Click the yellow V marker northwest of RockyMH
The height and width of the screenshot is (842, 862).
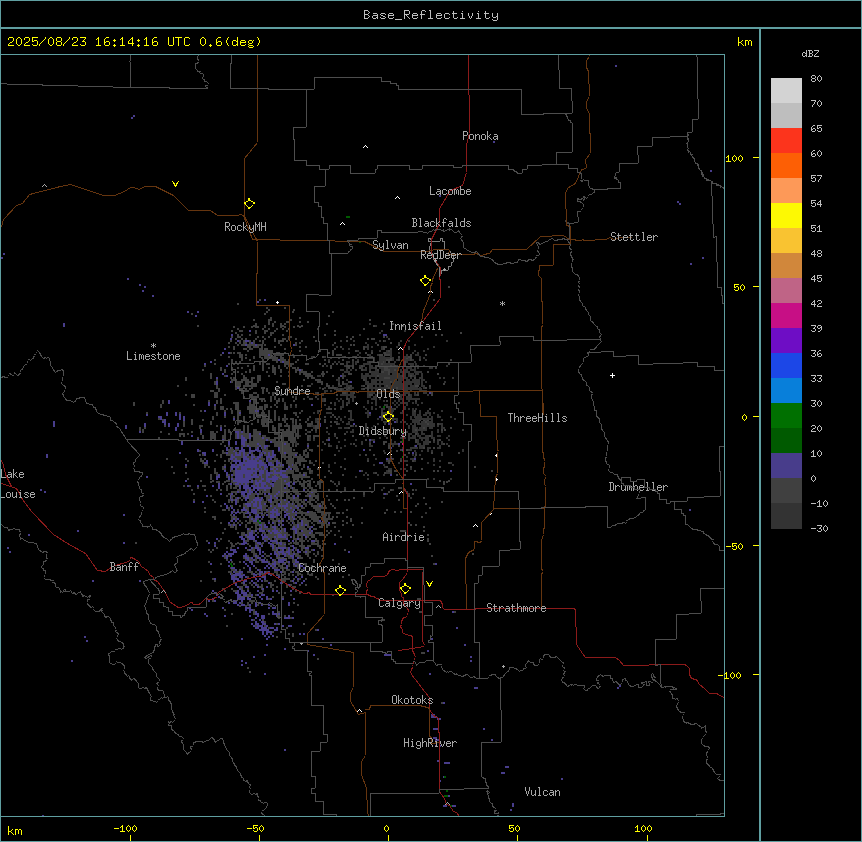pyautogui.click(x=175, y=184)
